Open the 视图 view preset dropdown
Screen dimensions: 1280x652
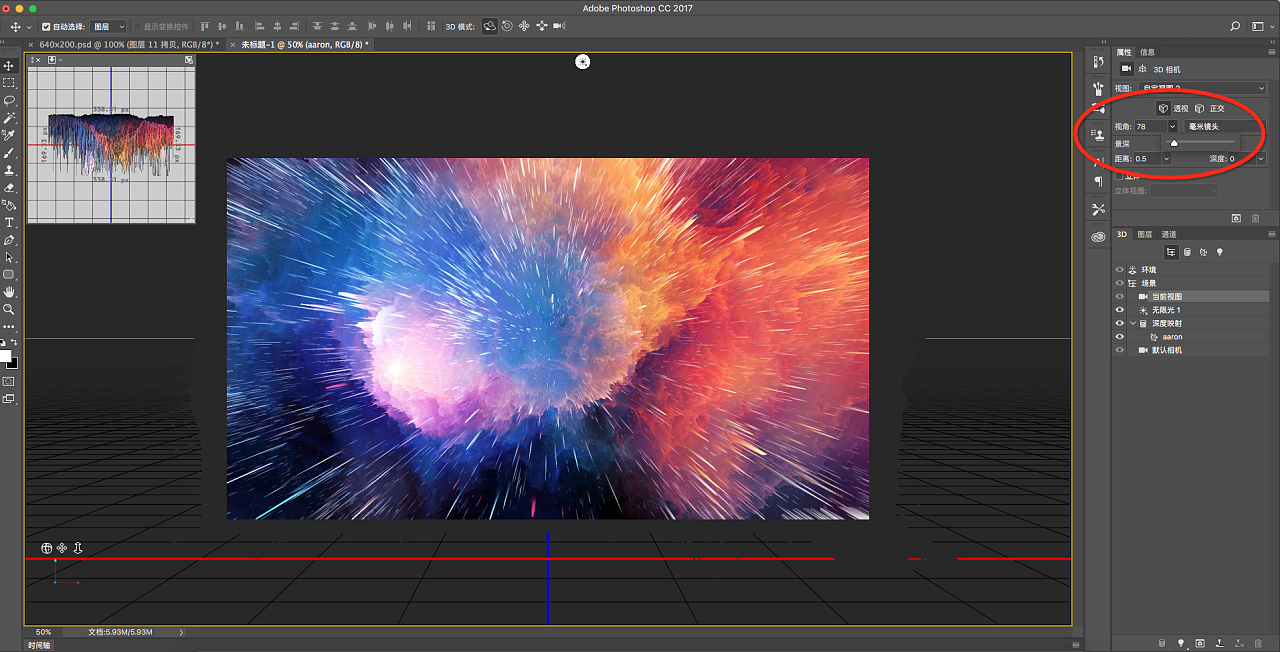pos(1203,88)
